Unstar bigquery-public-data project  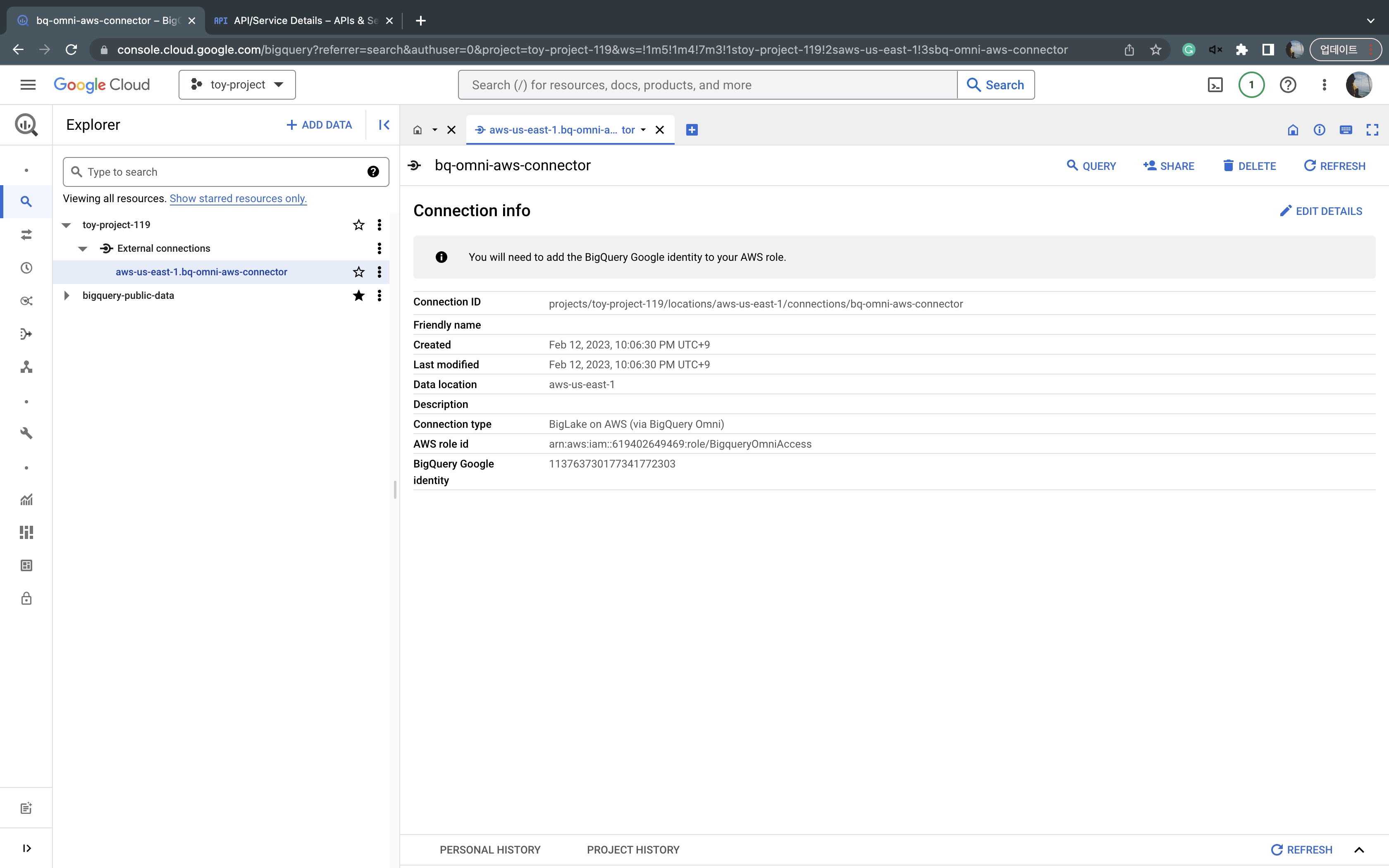point(359,296)
